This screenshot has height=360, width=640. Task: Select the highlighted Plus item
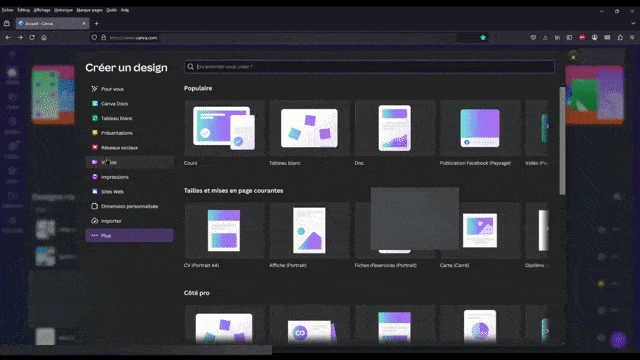[x=129, y=236]
